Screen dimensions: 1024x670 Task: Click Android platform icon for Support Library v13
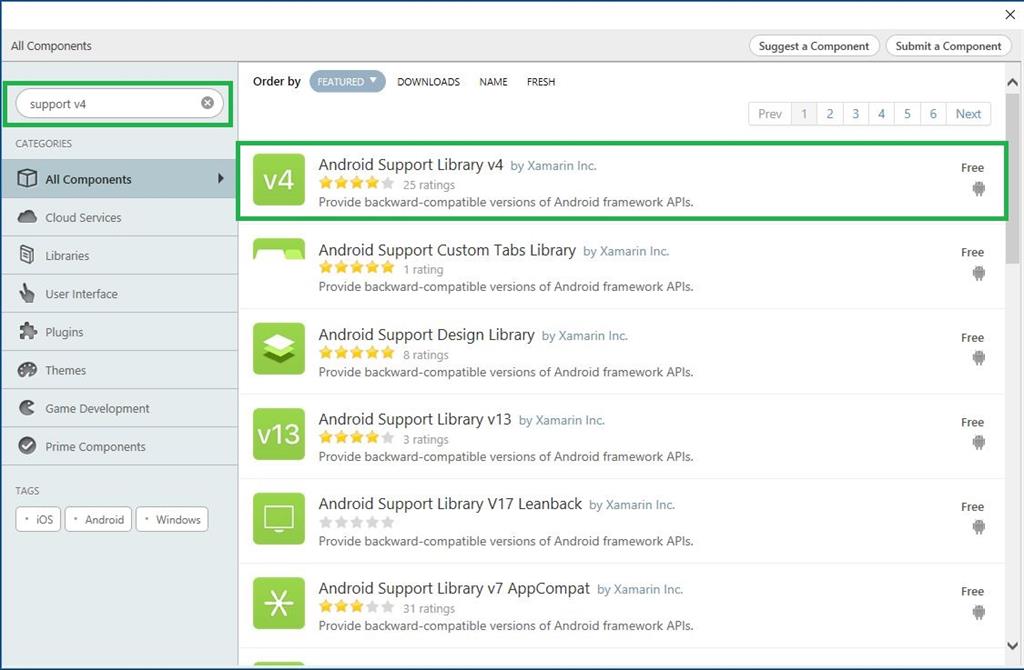[978, 442]
